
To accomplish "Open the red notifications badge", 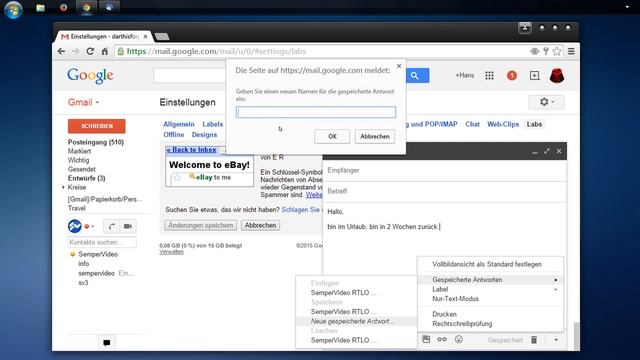I will coord(512,76).
